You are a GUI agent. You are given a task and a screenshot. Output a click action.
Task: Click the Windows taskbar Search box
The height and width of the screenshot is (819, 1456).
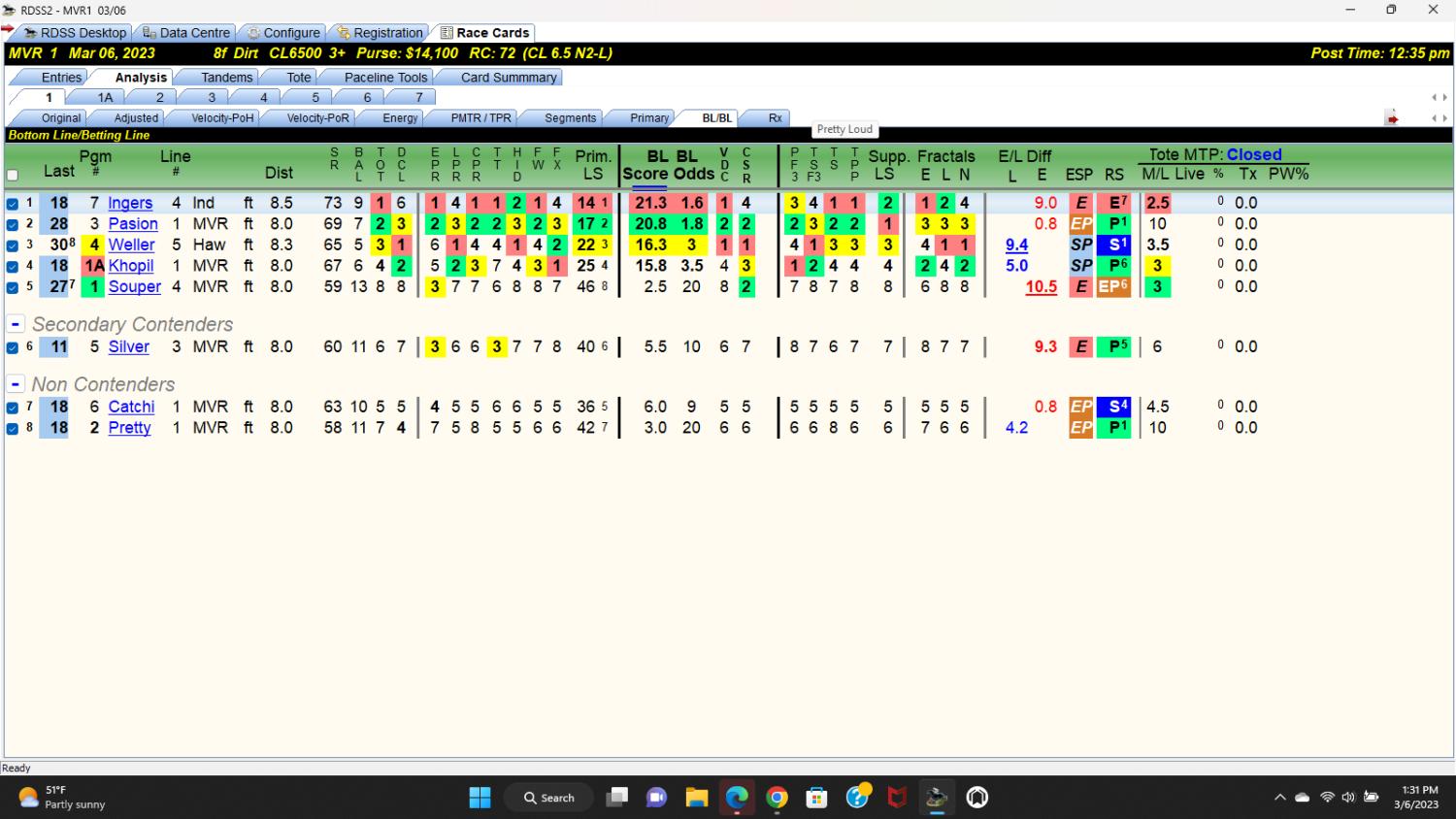click(549, 798)
